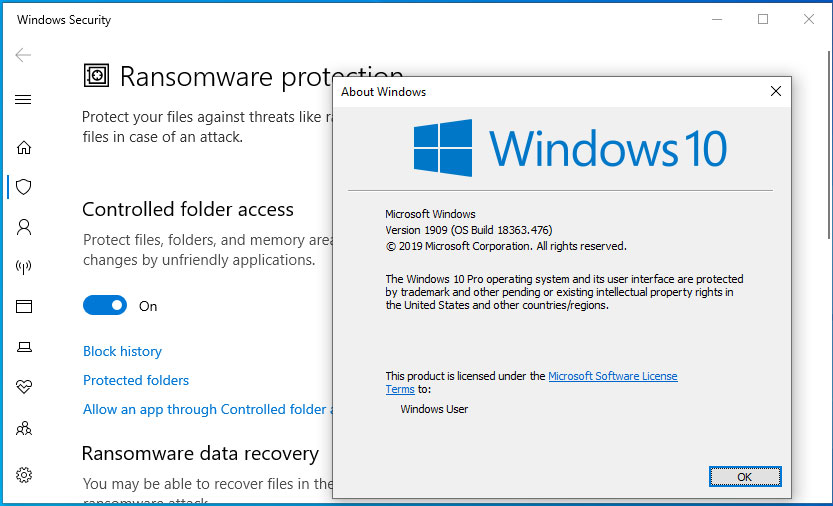This screenshot has width=833, height=506.
Task: Open Protected folders link
Action: [x=136, y=380]
